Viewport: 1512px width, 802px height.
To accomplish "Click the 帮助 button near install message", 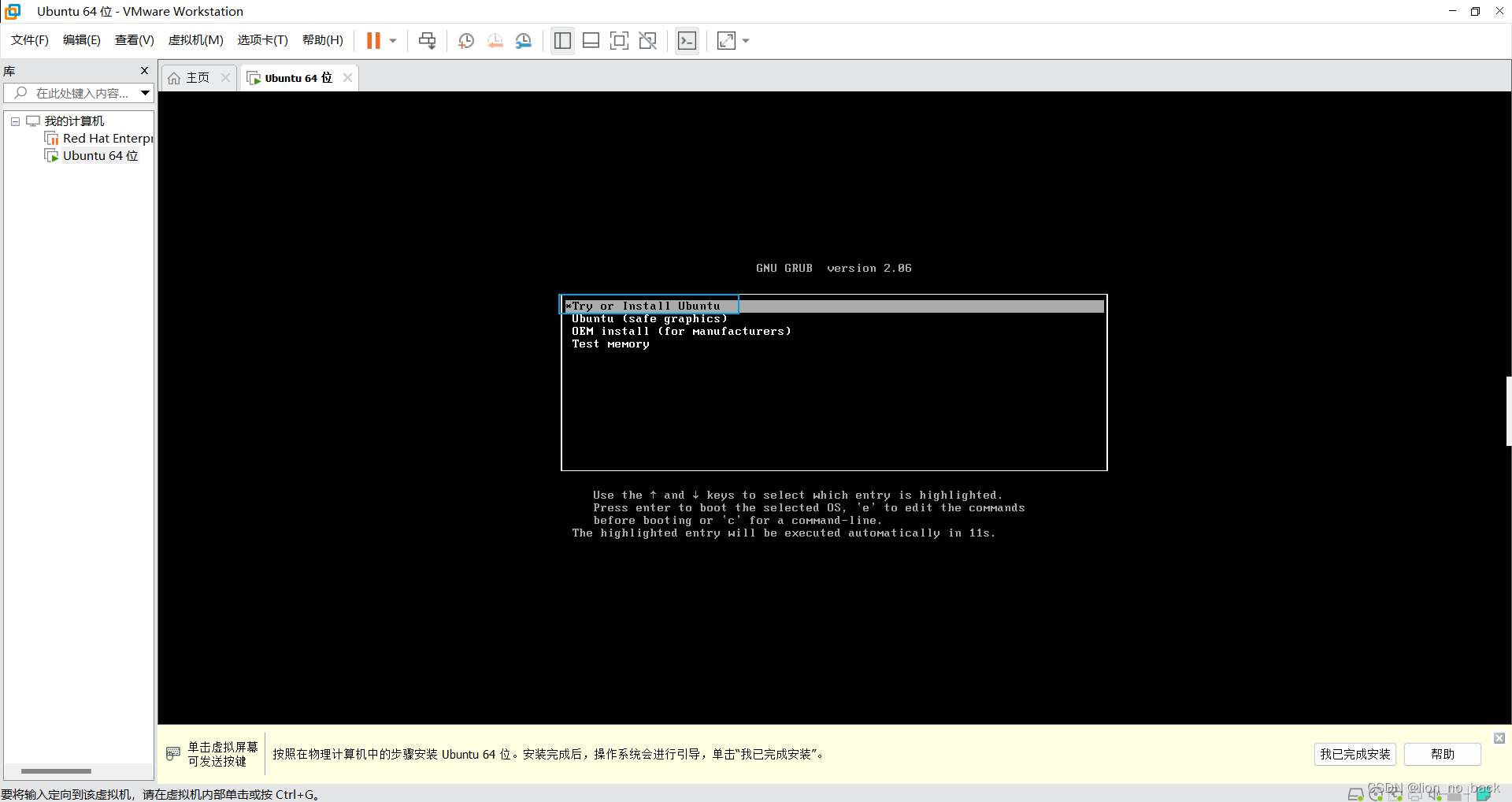I will [1442, 754].
